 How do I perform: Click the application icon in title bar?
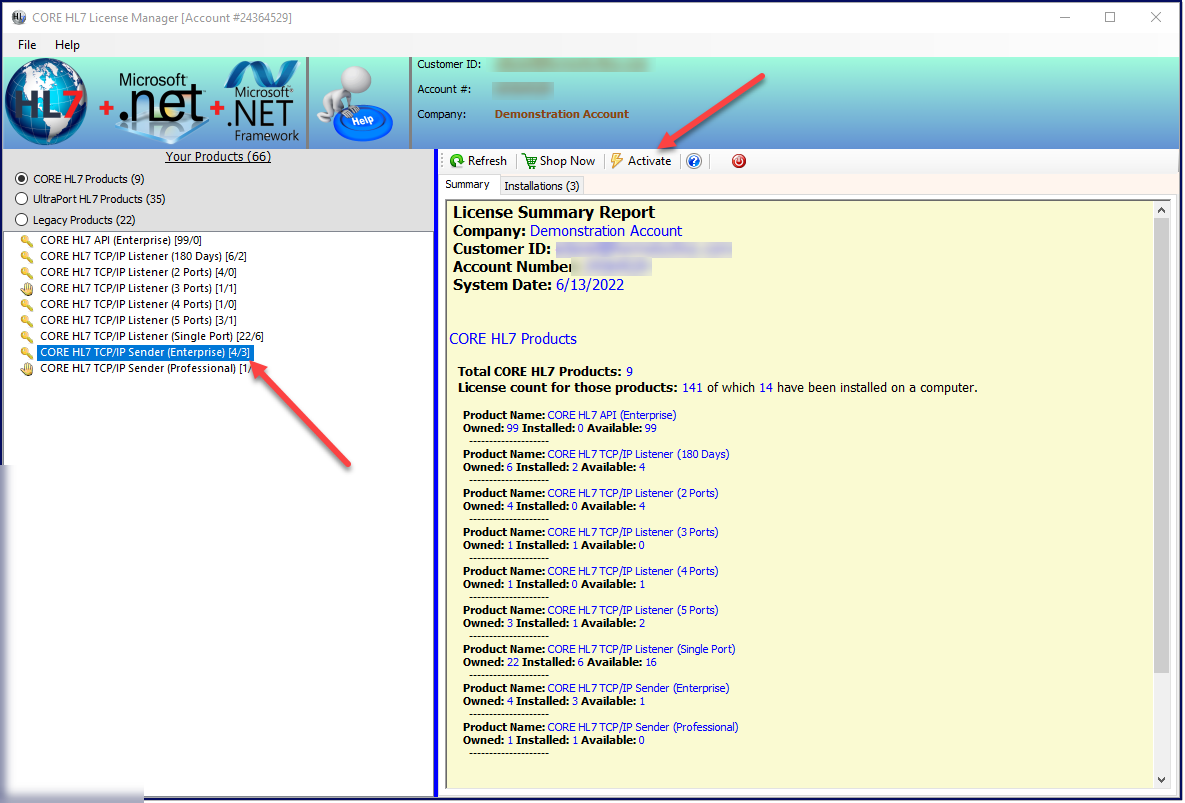(18, 17)
